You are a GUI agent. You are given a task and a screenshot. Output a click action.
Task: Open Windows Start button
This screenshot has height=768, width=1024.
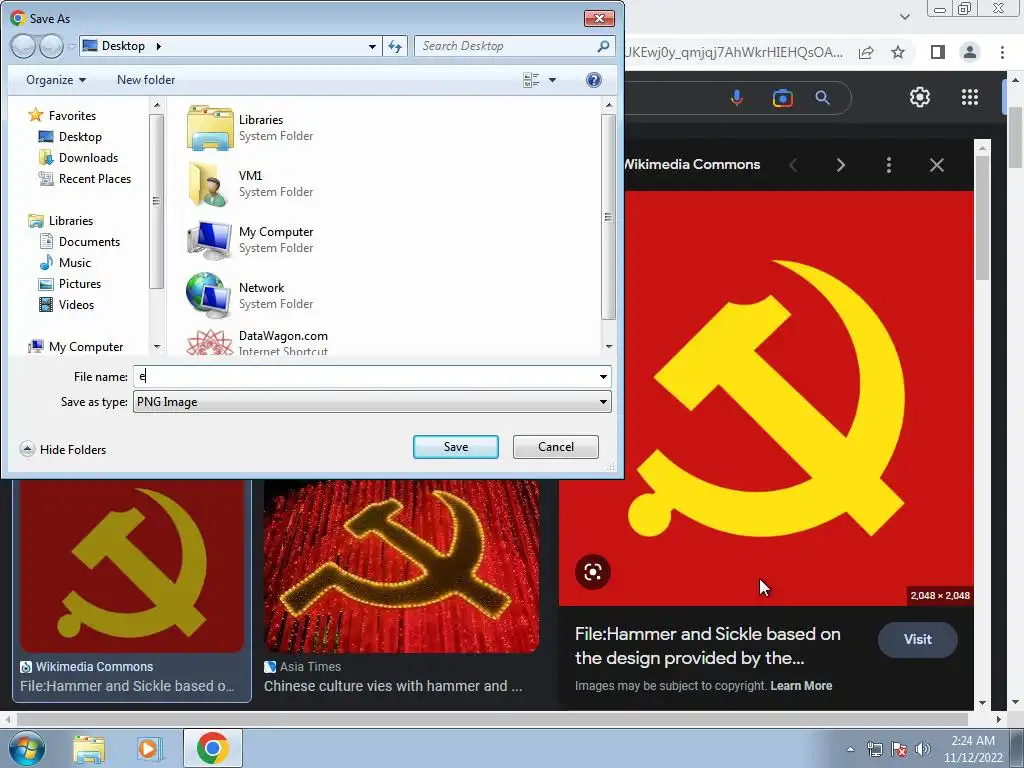coord(27,748)
